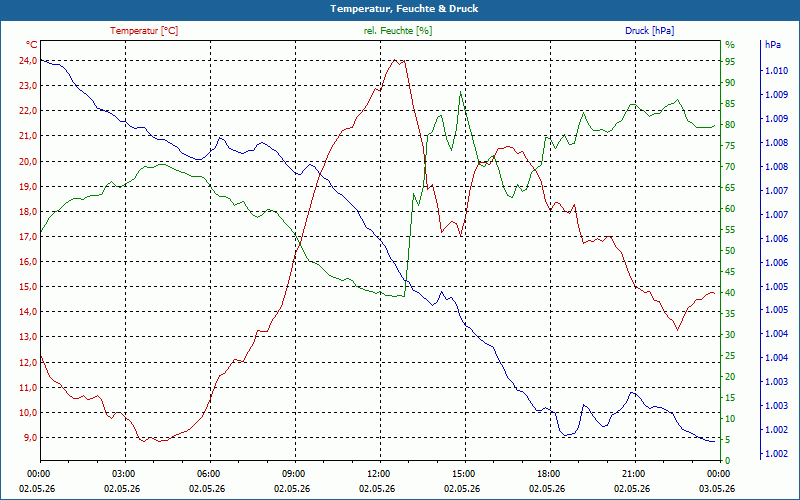
Task: Click the red temperature peak near 12:30
Action: pyautogui.click(x=395, y=60)
